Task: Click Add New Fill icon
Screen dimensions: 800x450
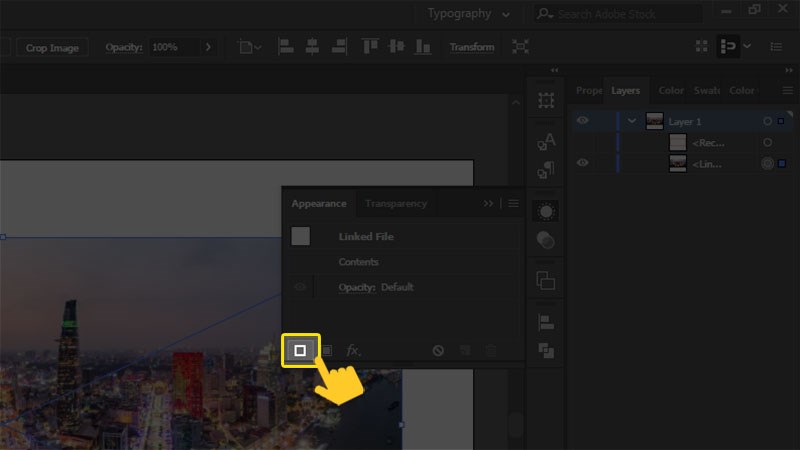Action: click(x=326, y=350)
